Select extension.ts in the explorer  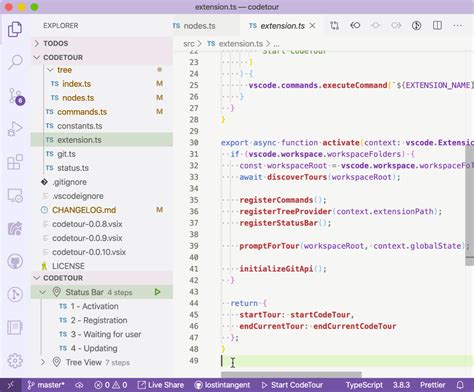point(102,140)
